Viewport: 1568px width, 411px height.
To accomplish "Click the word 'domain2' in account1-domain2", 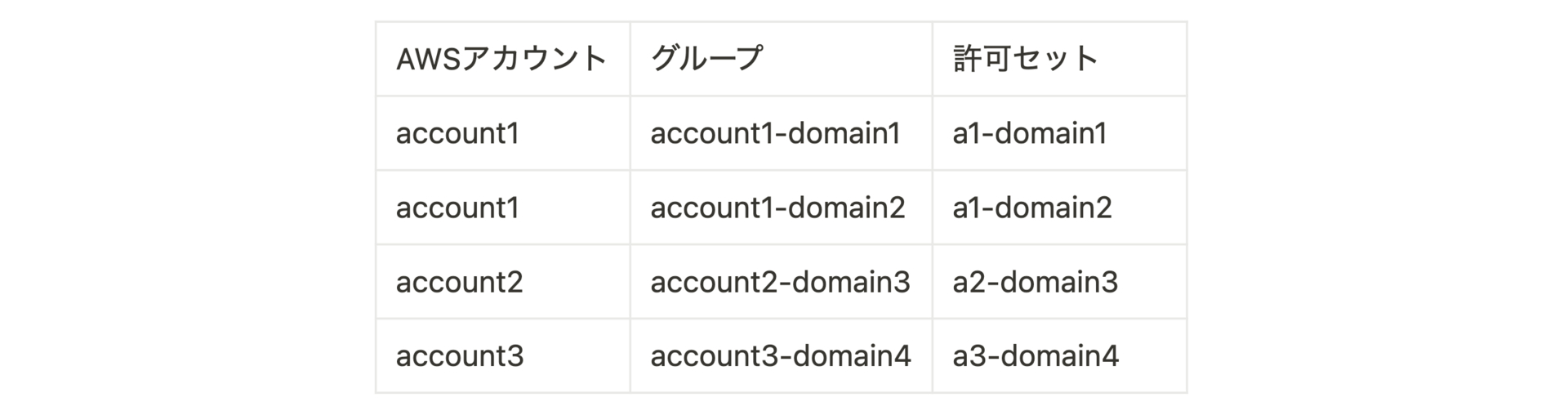I will point(846,208).
